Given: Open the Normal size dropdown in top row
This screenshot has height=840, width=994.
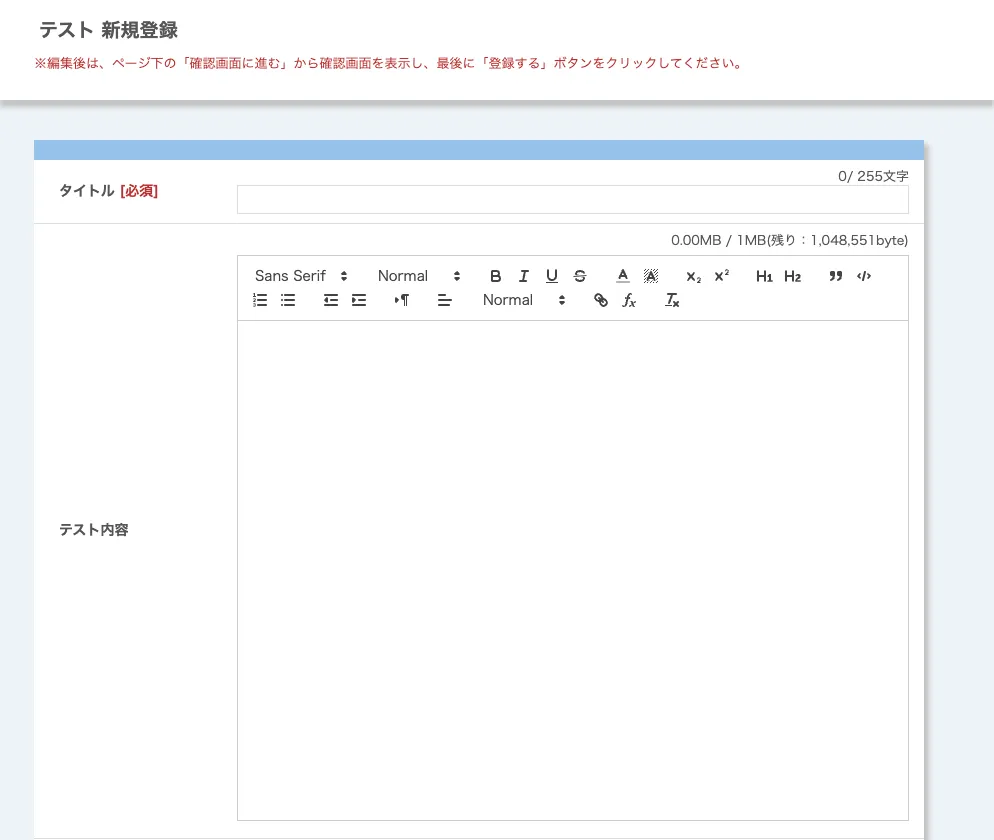Looking at the screenshot, I should click(x=418, y=276).
